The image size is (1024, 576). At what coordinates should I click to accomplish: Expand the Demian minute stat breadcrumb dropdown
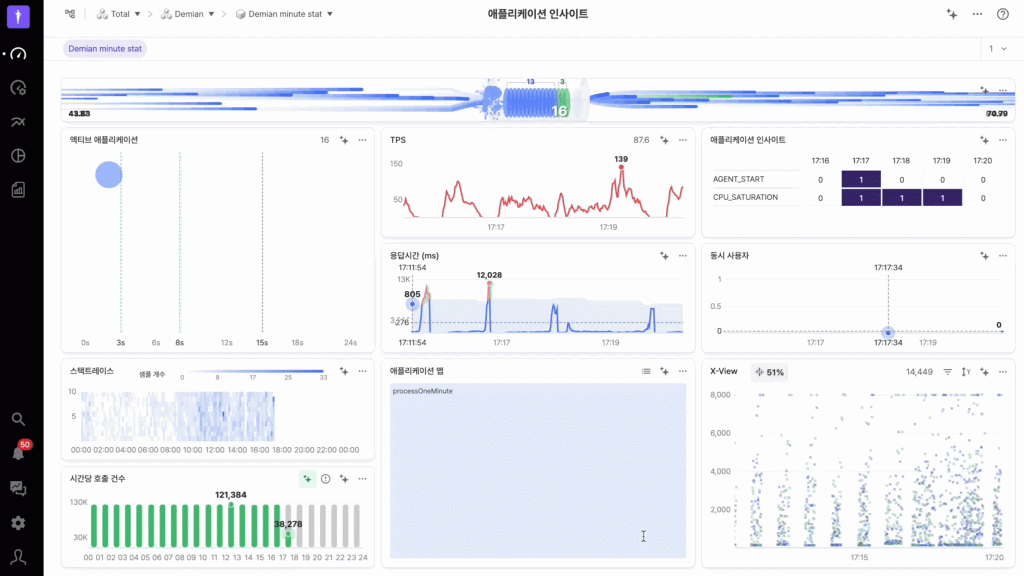283,14
